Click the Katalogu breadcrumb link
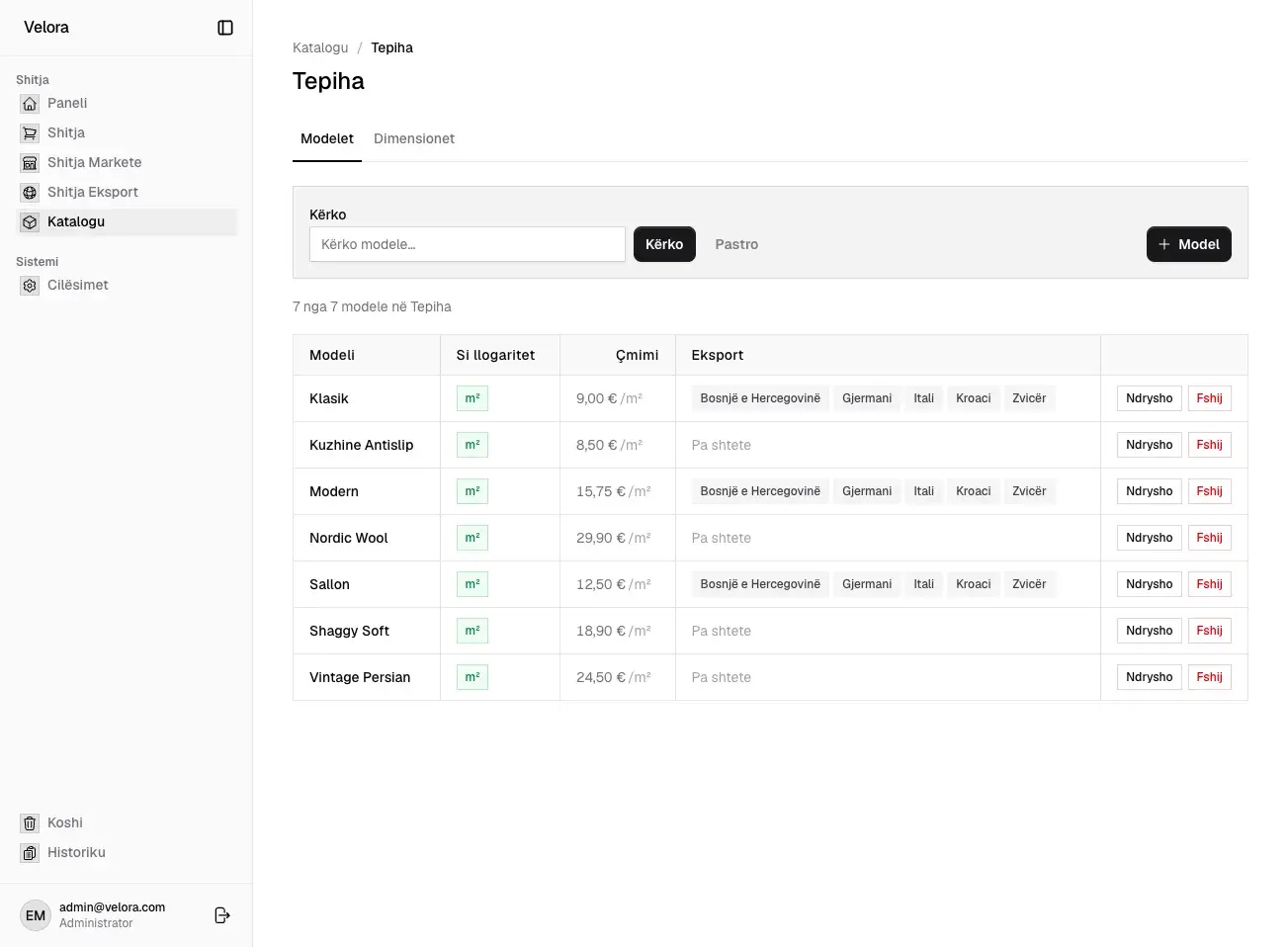 pos(320,47)
